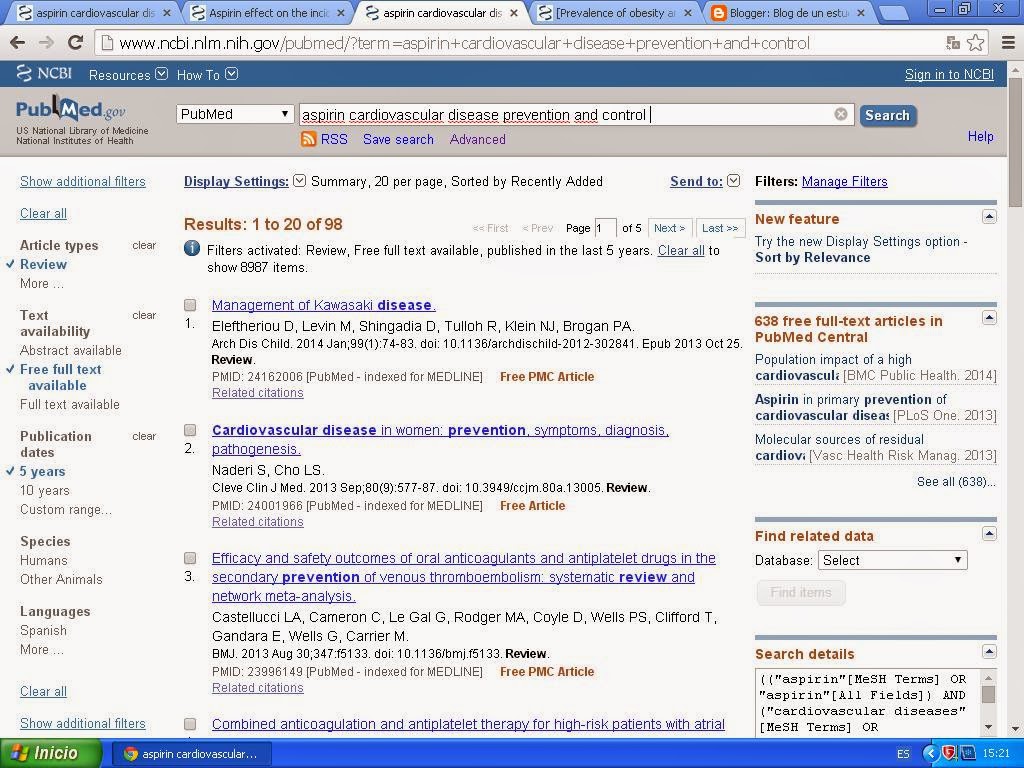Enable the Humans species filter
Viewport: 1024px width, 768px height.
pos(43,560)
